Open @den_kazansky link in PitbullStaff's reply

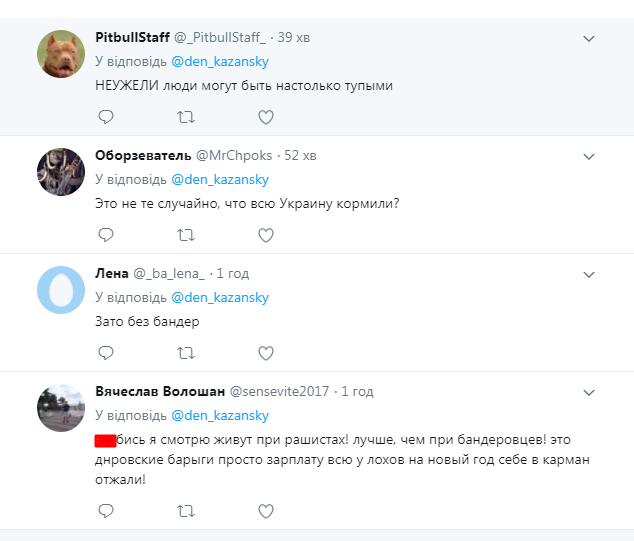pos(220,61)
